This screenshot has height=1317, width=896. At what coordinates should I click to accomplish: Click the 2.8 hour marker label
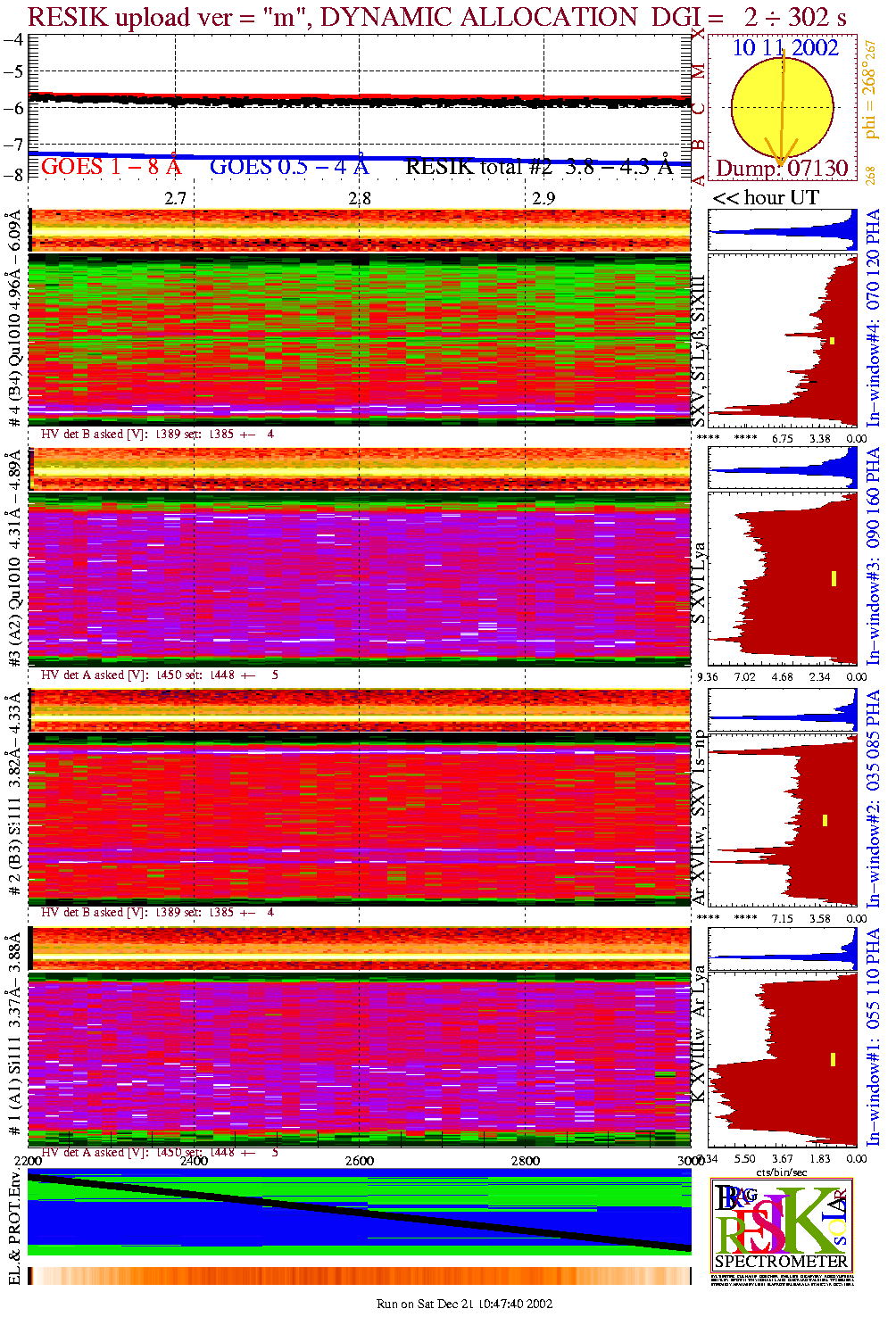360,198
